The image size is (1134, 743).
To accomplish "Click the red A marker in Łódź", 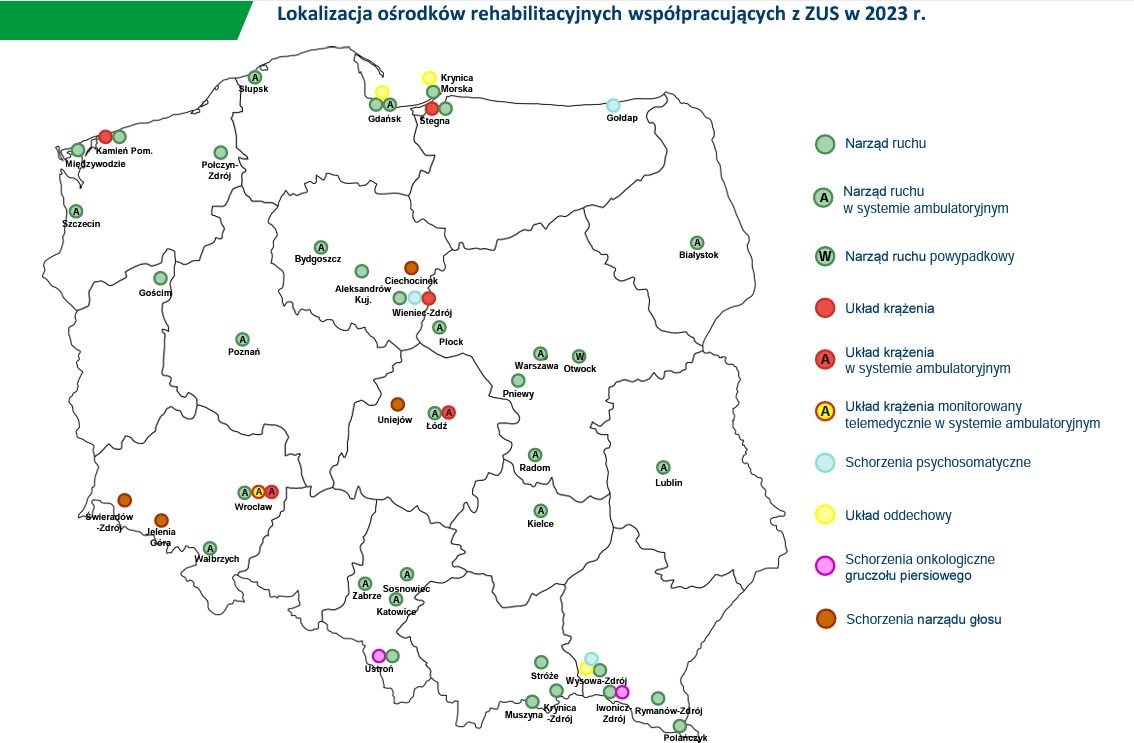I will pyautogui.click(x=448, y=412).
